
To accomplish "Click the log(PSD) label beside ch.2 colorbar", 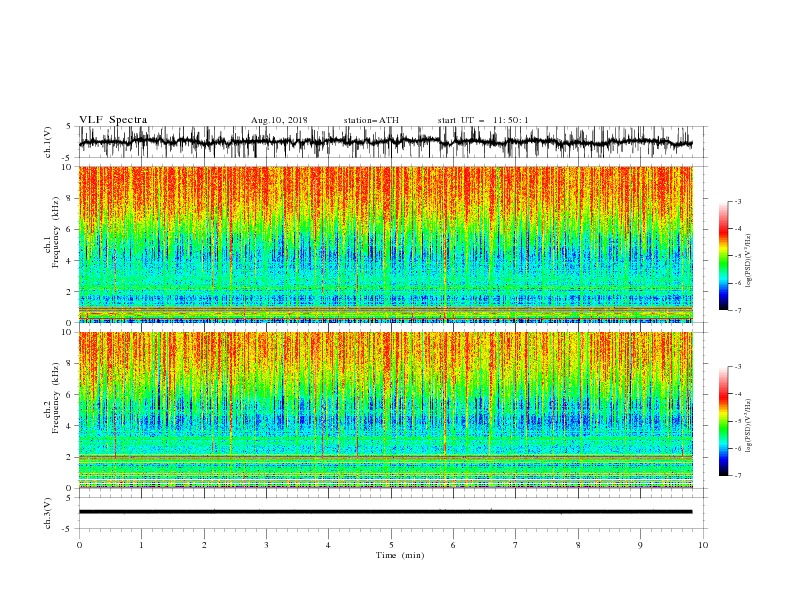I will point(749,425).
